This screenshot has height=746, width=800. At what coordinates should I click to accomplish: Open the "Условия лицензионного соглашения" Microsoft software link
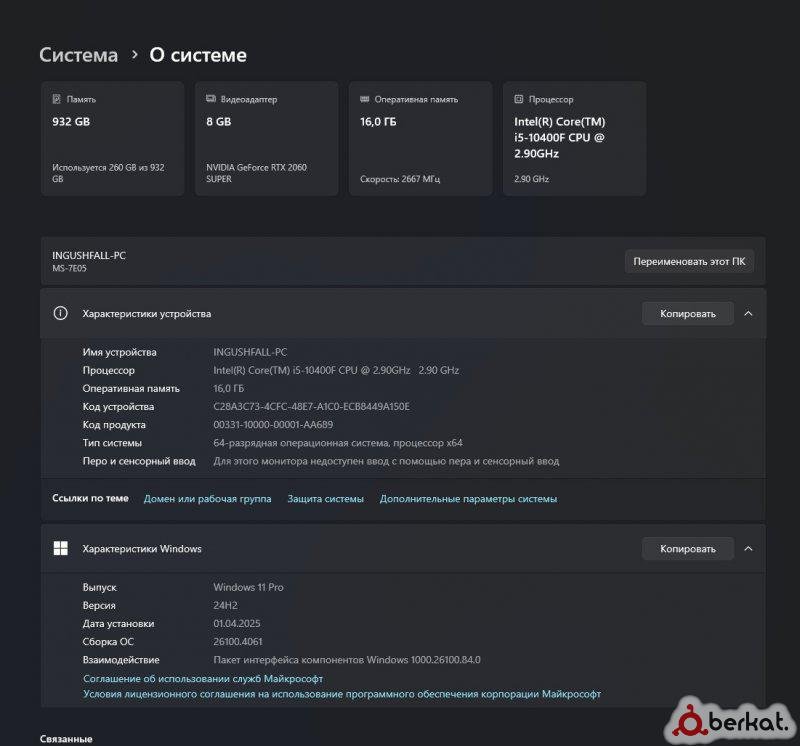pos(342,694)
